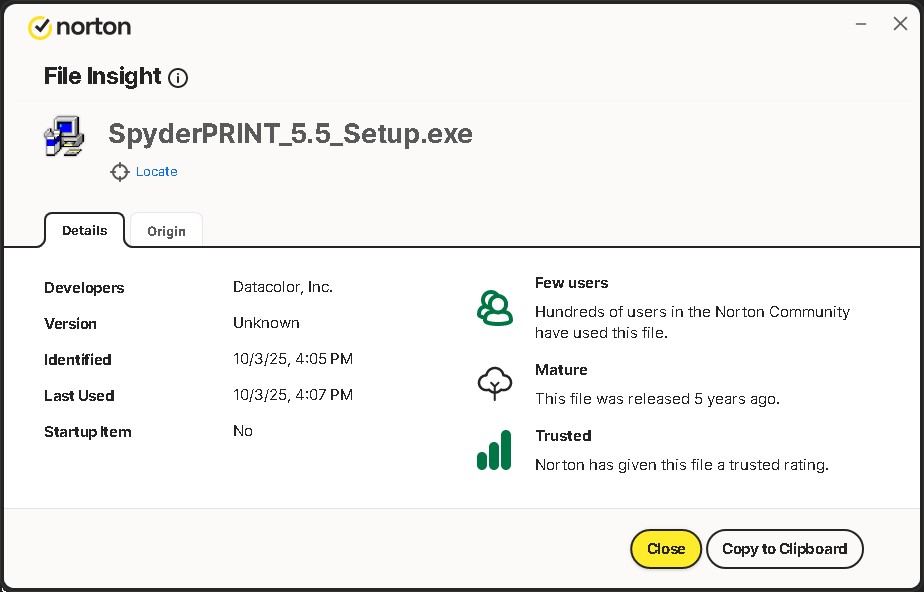Viewport: 924px width, 592px height.
Task: Minimize the Norton File Insight window
Action: [x=861, y=24]
